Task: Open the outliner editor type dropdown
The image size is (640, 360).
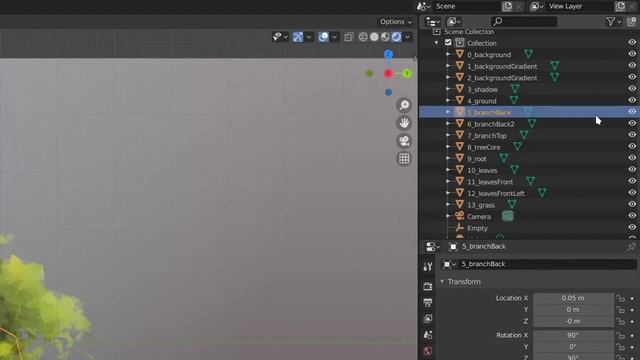Action: (x=433, y=22)
